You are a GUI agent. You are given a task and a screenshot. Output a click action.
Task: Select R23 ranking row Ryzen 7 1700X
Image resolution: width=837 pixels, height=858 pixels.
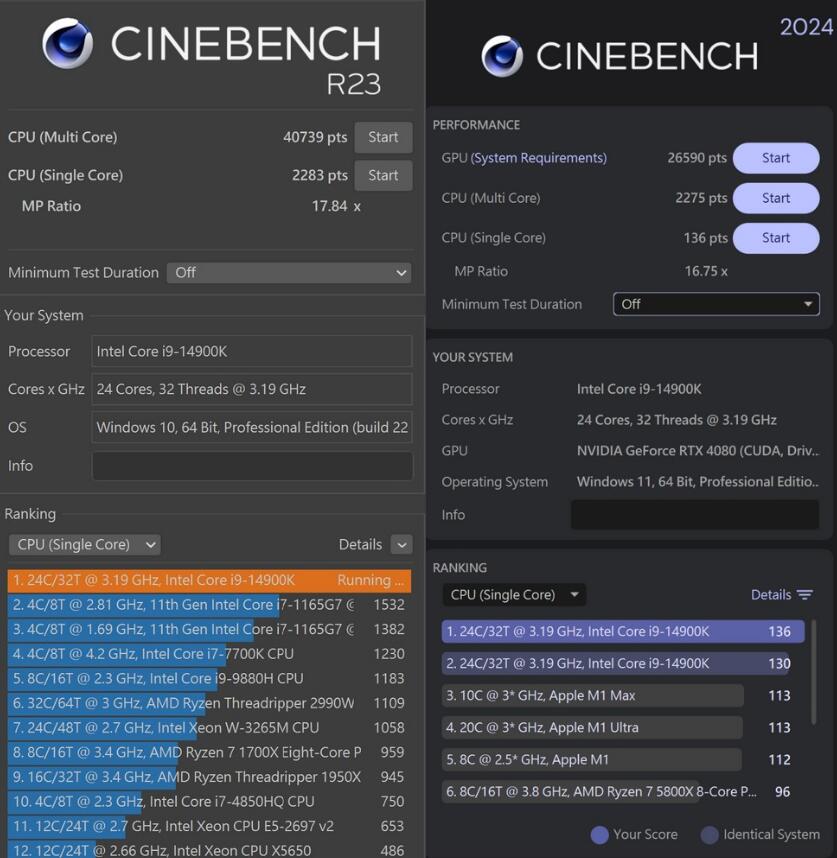point(210,753)
